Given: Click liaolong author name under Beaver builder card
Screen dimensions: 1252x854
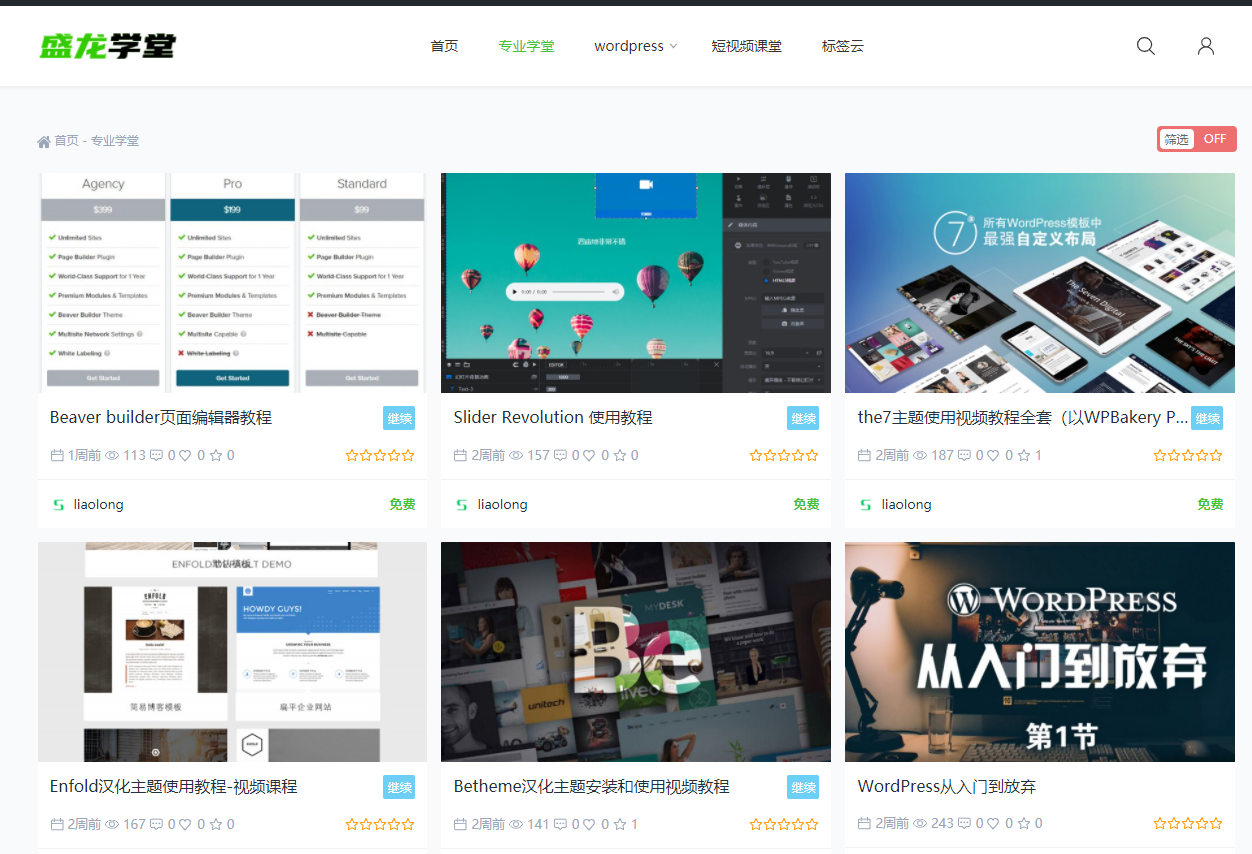Looking at the screenshot, I should click(x=99, y=505).
